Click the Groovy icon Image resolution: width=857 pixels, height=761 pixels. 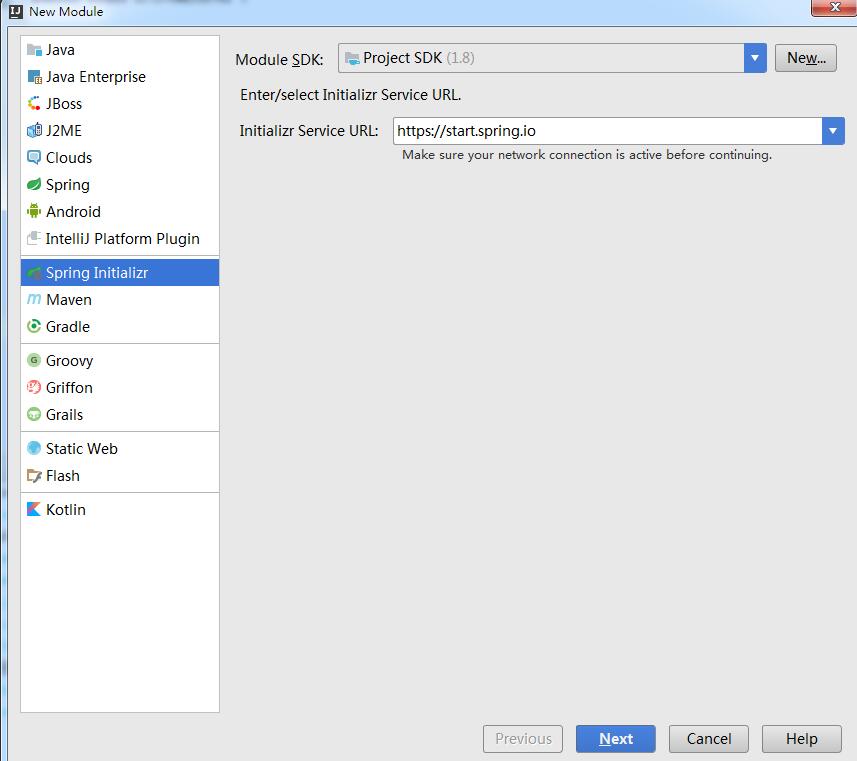click(x=34, y=360)
